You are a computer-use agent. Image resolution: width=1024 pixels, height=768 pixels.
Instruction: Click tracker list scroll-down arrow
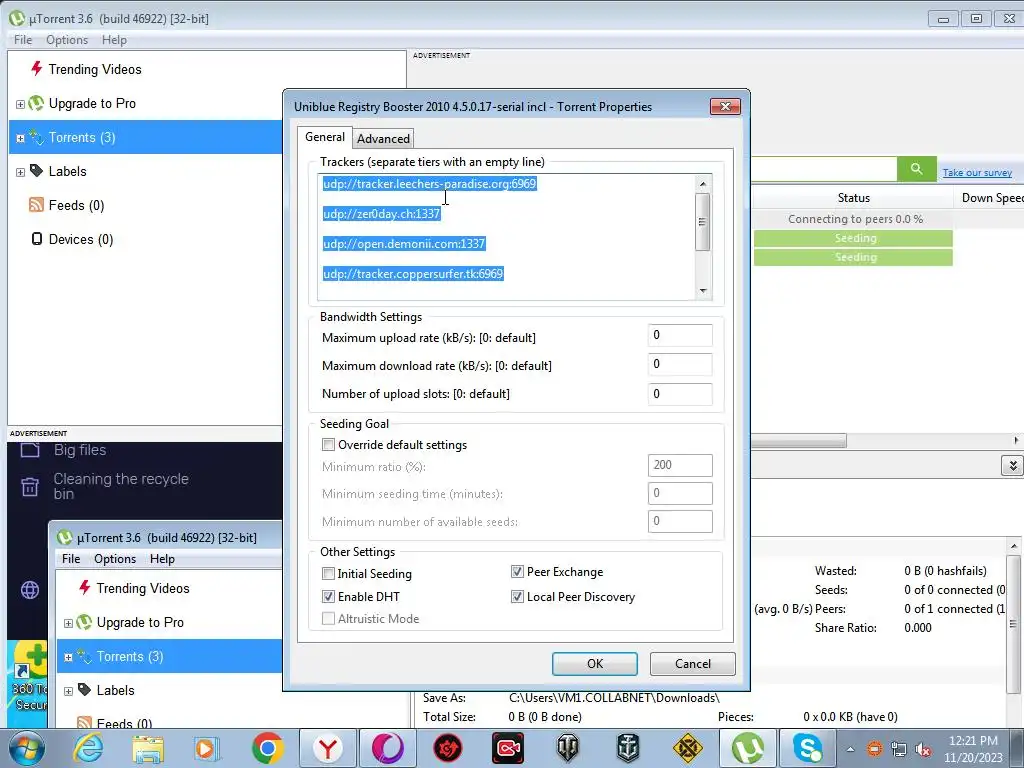tap(703, 291)
